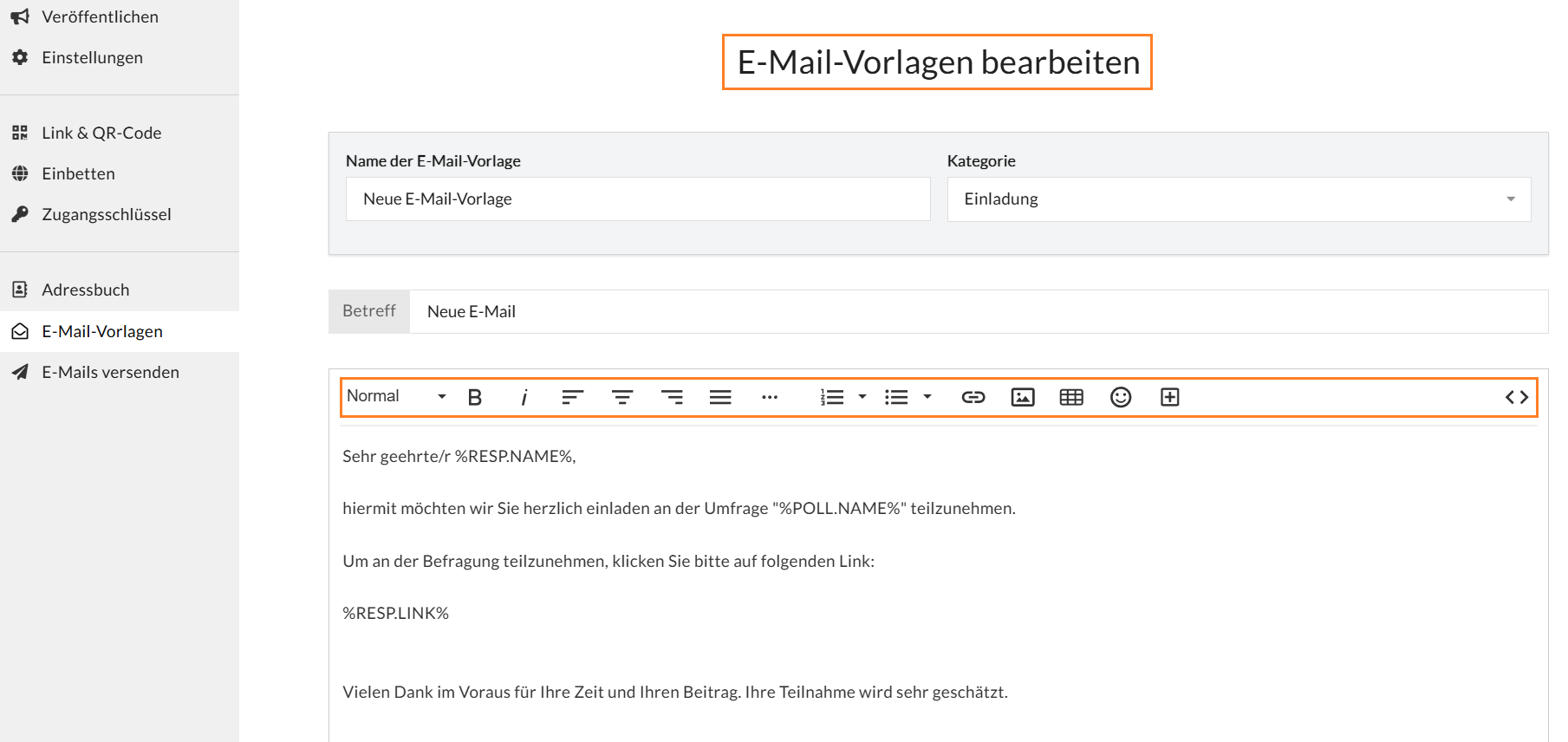This screenshot has height=742, width=1568.
Task: Go to E-Mails versenden
Action: [x=110, y=372]
